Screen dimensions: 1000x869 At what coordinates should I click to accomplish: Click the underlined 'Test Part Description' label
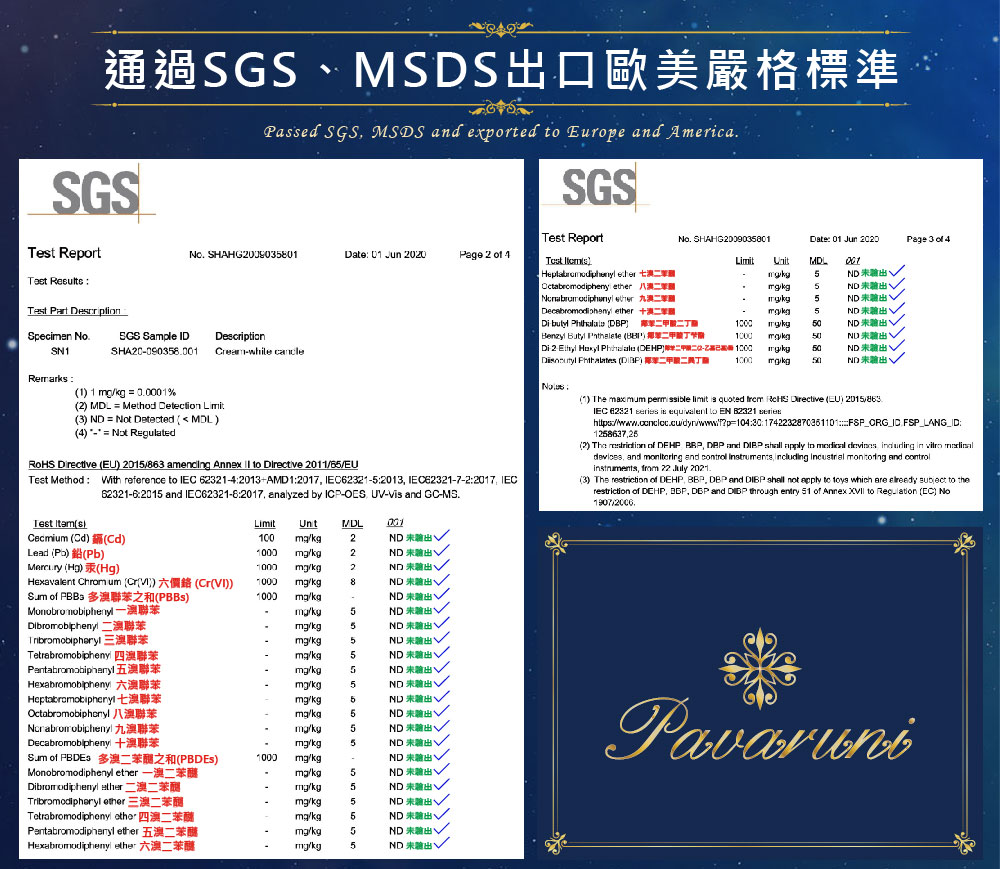tap(77, 310)
